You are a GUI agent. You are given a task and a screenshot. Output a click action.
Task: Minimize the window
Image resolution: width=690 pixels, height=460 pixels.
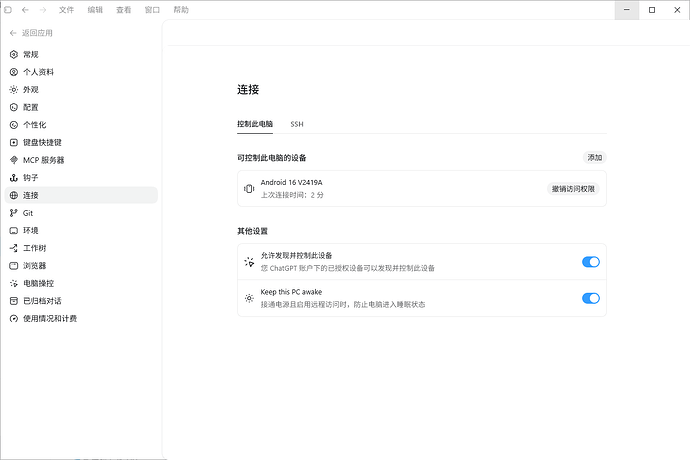tap(627, 10)
